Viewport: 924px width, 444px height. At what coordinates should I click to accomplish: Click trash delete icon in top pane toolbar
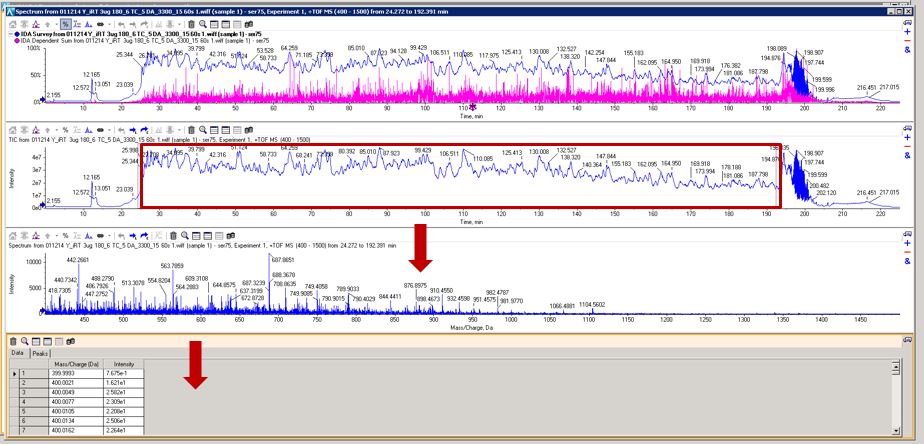click(192, 24)
